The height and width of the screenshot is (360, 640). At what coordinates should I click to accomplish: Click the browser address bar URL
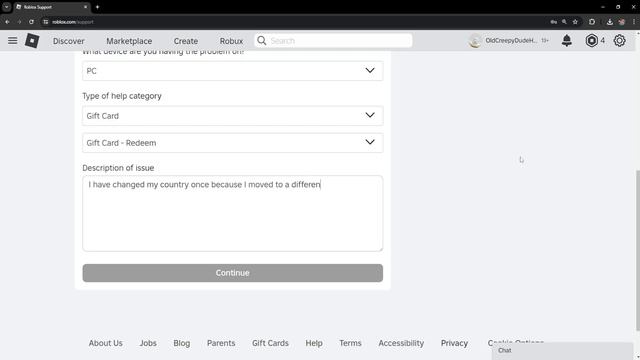click(73, 22)
